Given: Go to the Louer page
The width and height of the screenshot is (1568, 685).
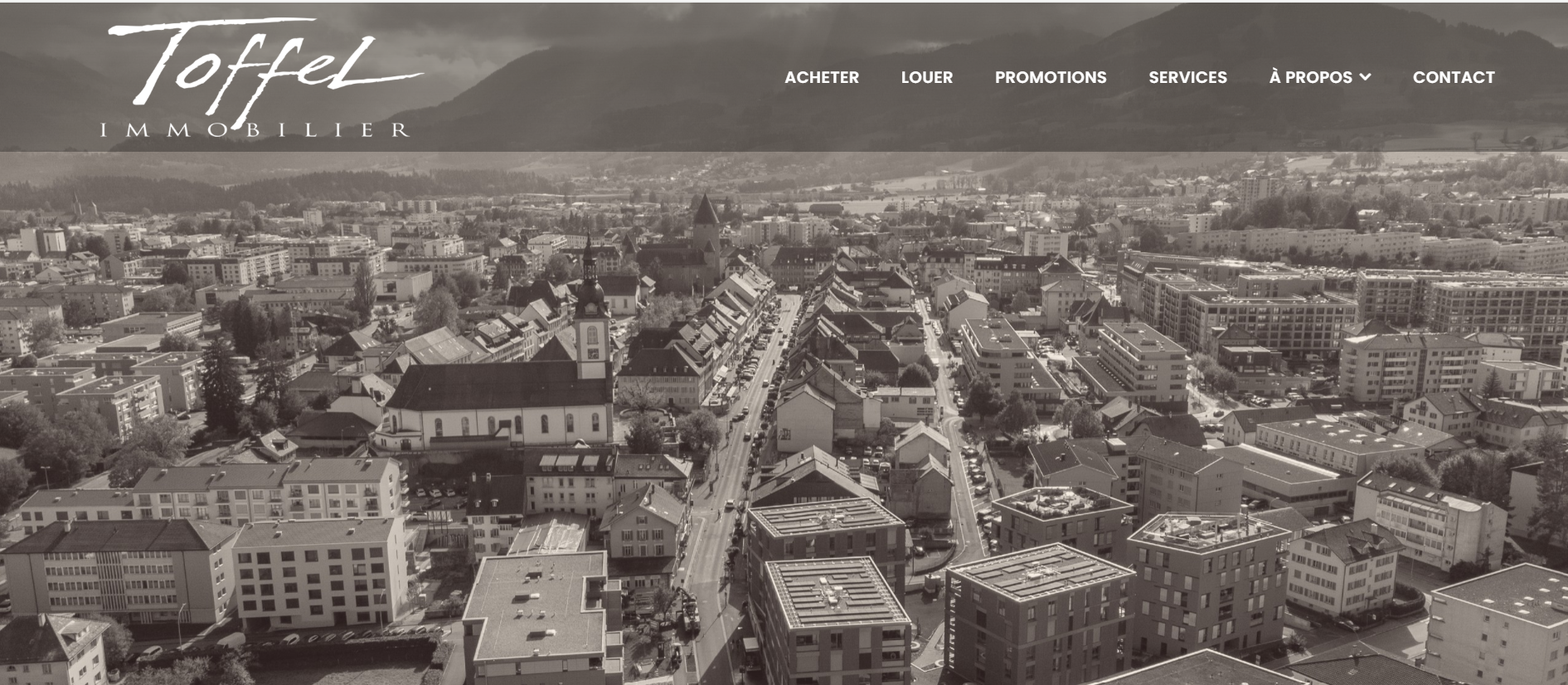Looking at the screenshot, I should pos(927,77).
